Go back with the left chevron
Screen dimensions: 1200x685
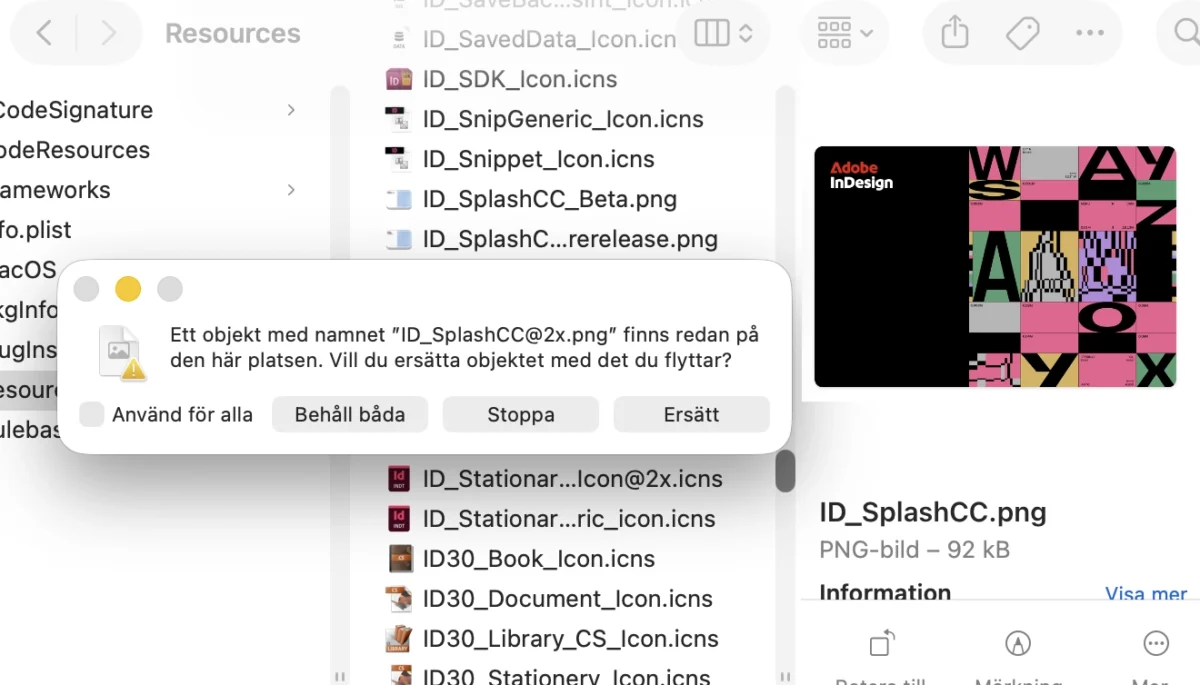(x=44, y=33)
